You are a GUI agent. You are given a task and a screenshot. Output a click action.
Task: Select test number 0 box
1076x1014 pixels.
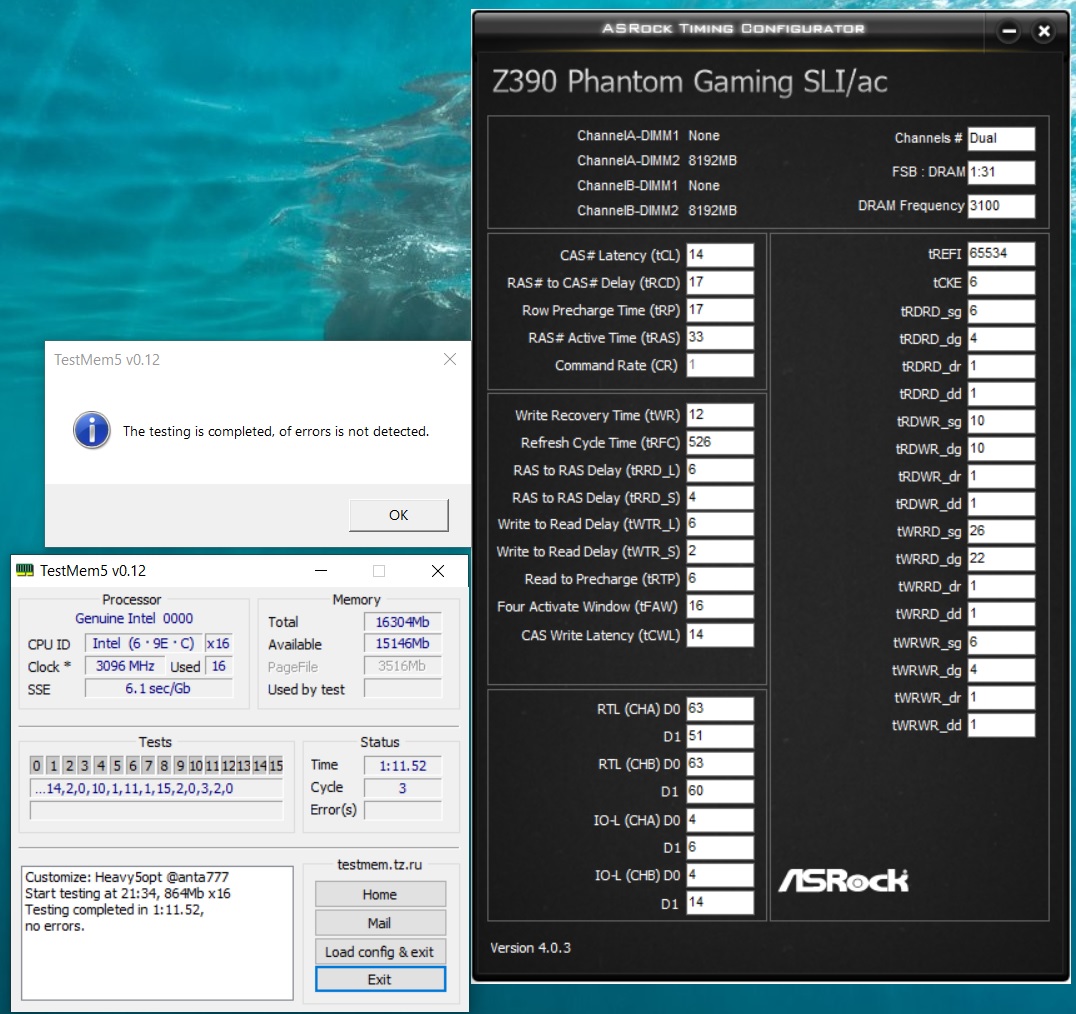tap(36, 765)
